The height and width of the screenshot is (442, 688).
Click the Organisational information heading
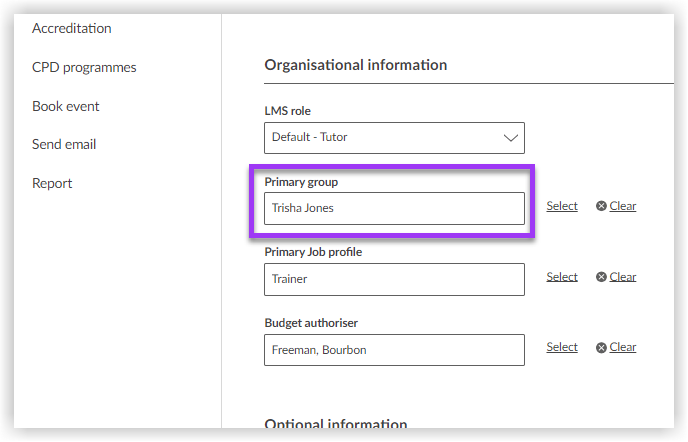coord(355,65)
